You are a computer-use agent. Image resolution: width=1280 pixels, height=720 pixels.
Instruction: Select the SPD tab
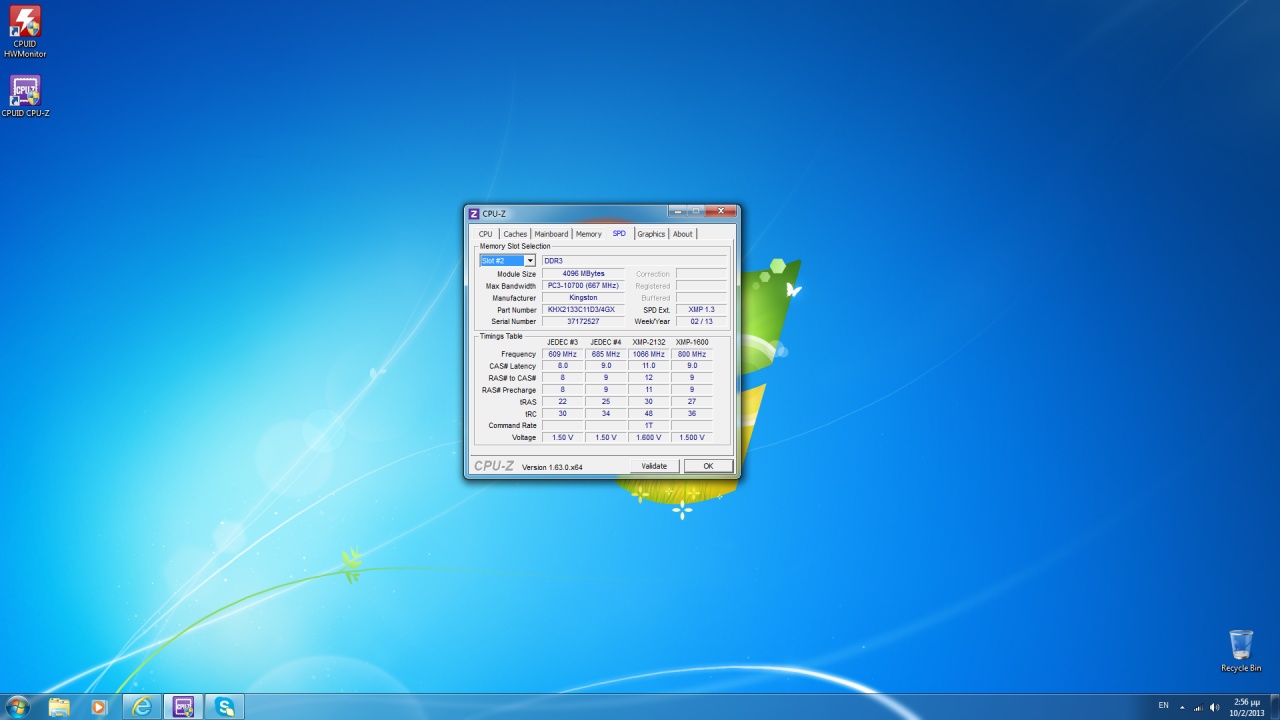point(619,233)
